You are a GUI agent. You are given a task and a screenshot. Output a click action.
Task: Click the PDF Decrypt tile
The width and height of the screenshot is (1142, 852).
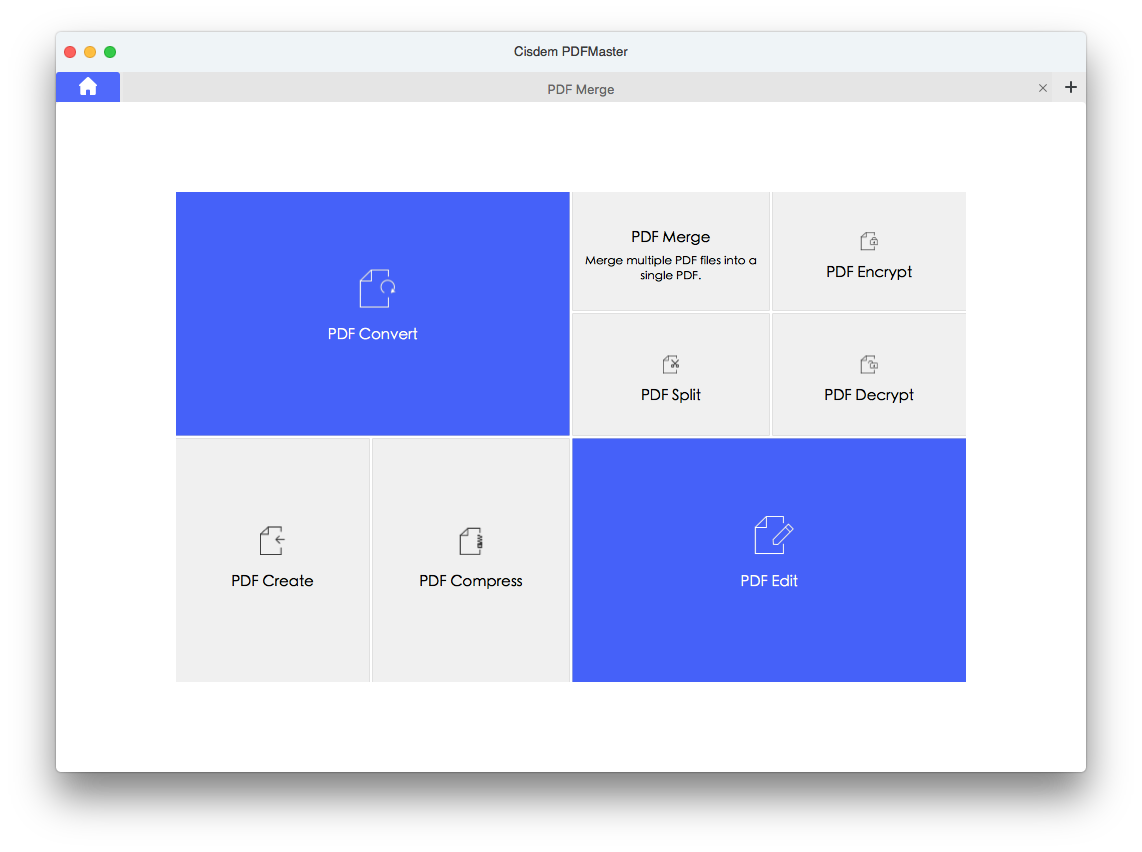pyautogui.click(x=869, y=374)
